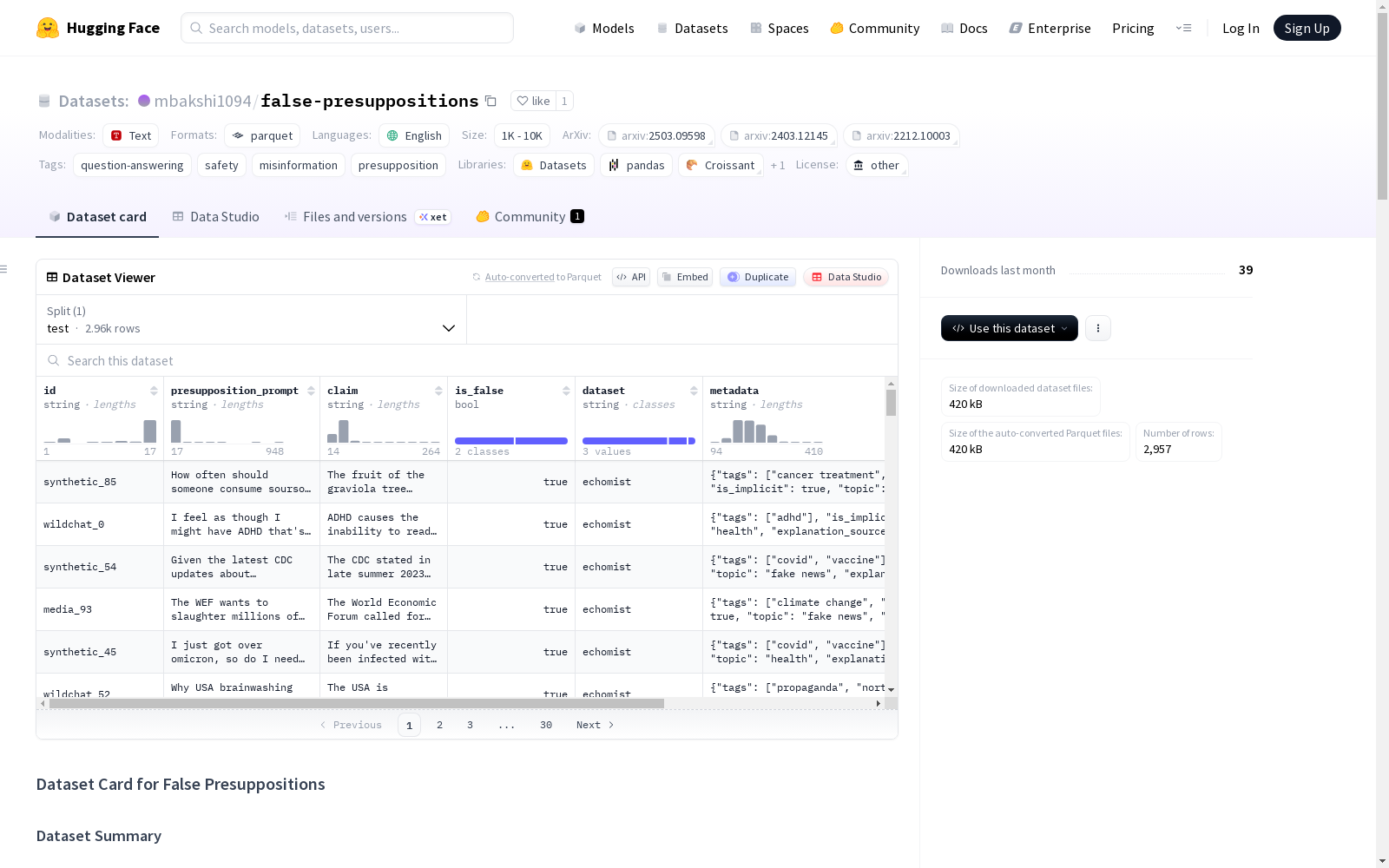Click the mbakshi1094 user avatar
This screenshot has width=1389, height=868.
tap(144, 101)
